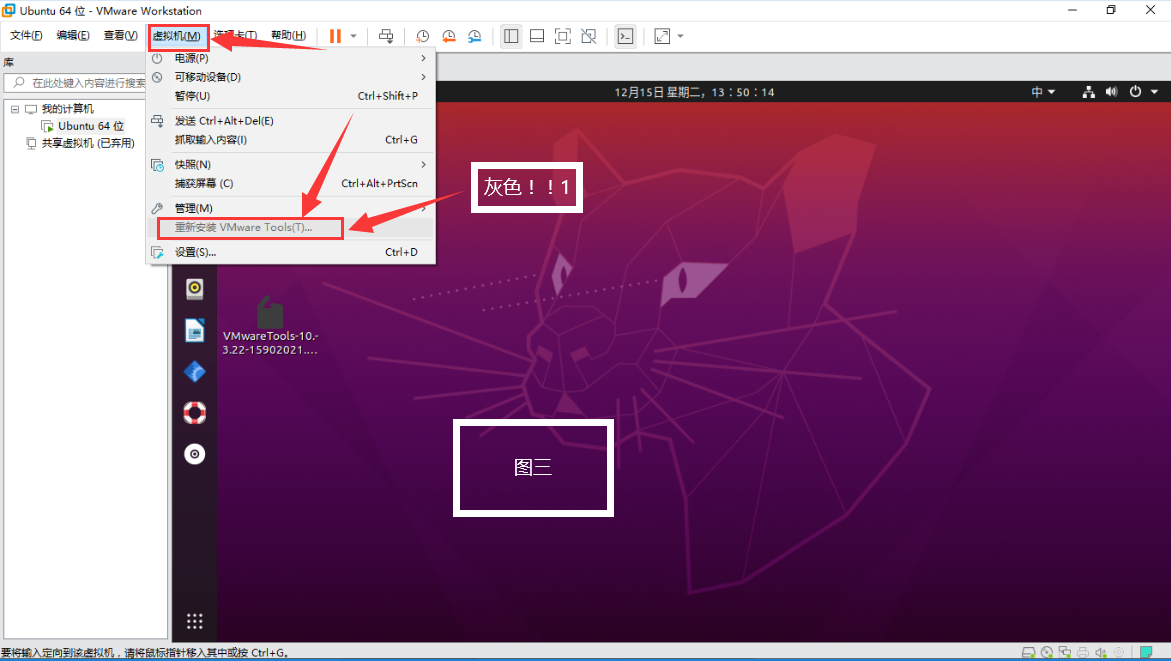Expand the 可移动设备(D) submenu arrow

click(423, 77)
